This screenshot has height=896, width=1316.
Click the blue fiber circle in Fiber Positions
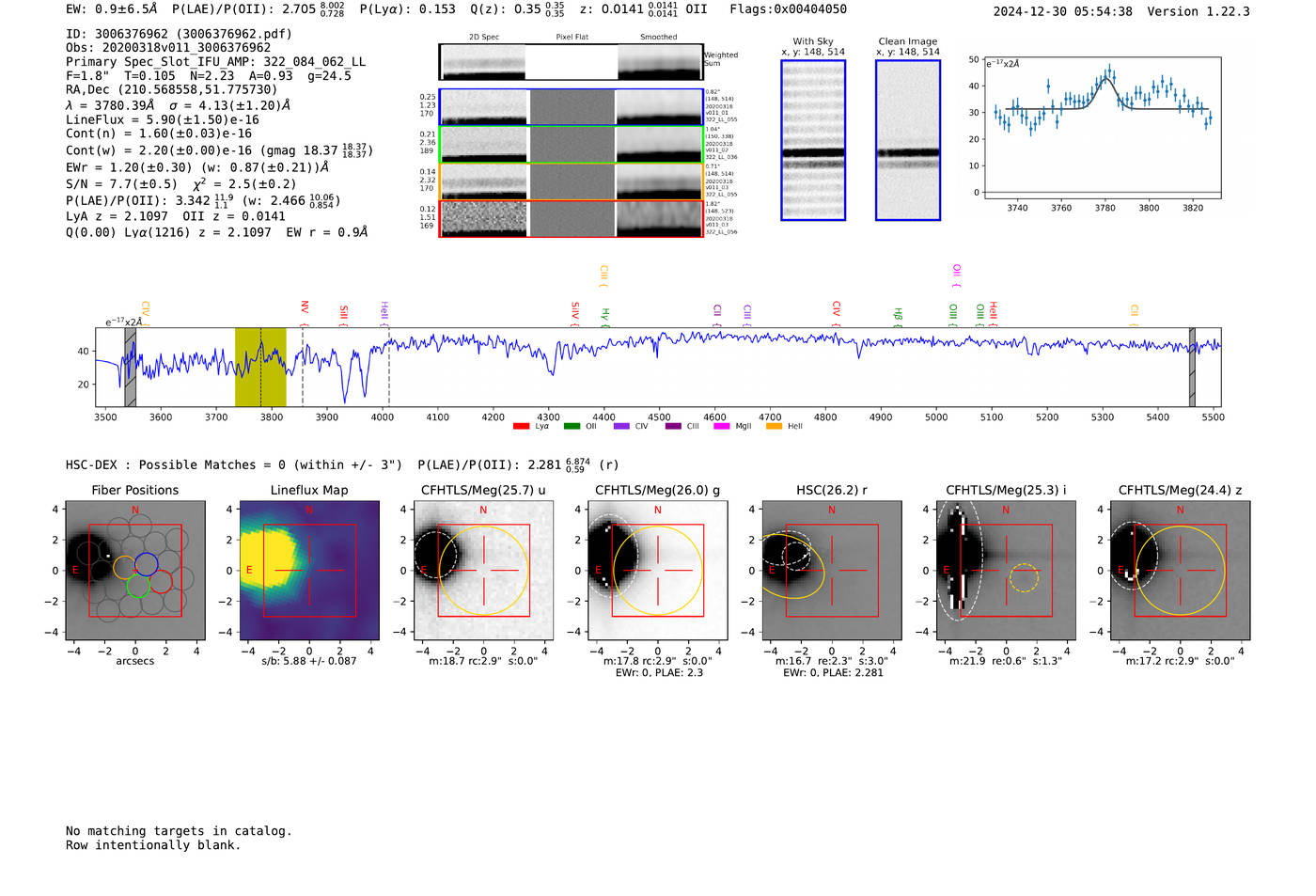coord(147,564)
